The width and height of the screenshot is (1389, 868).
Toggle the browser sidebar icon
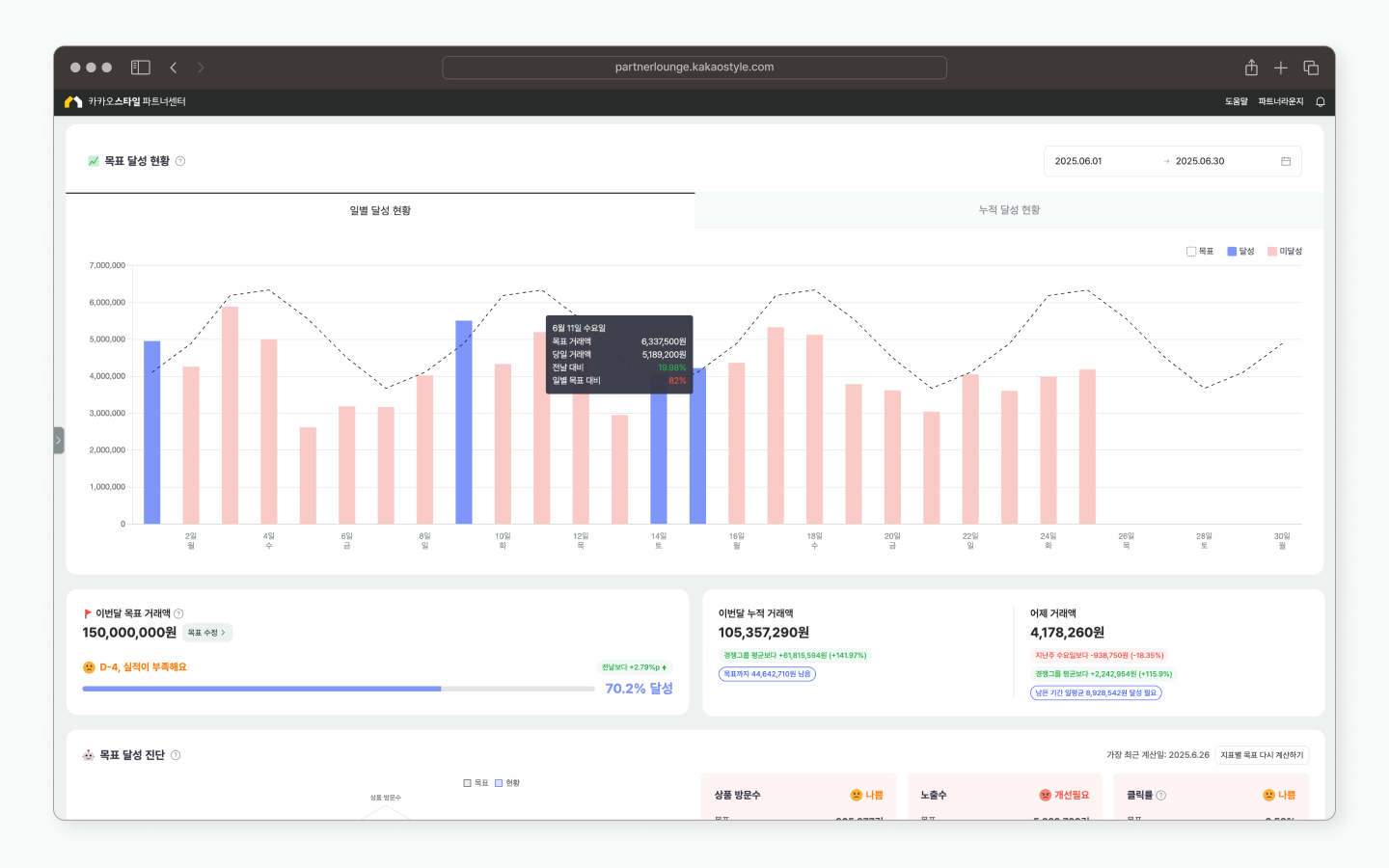(141, 68)
